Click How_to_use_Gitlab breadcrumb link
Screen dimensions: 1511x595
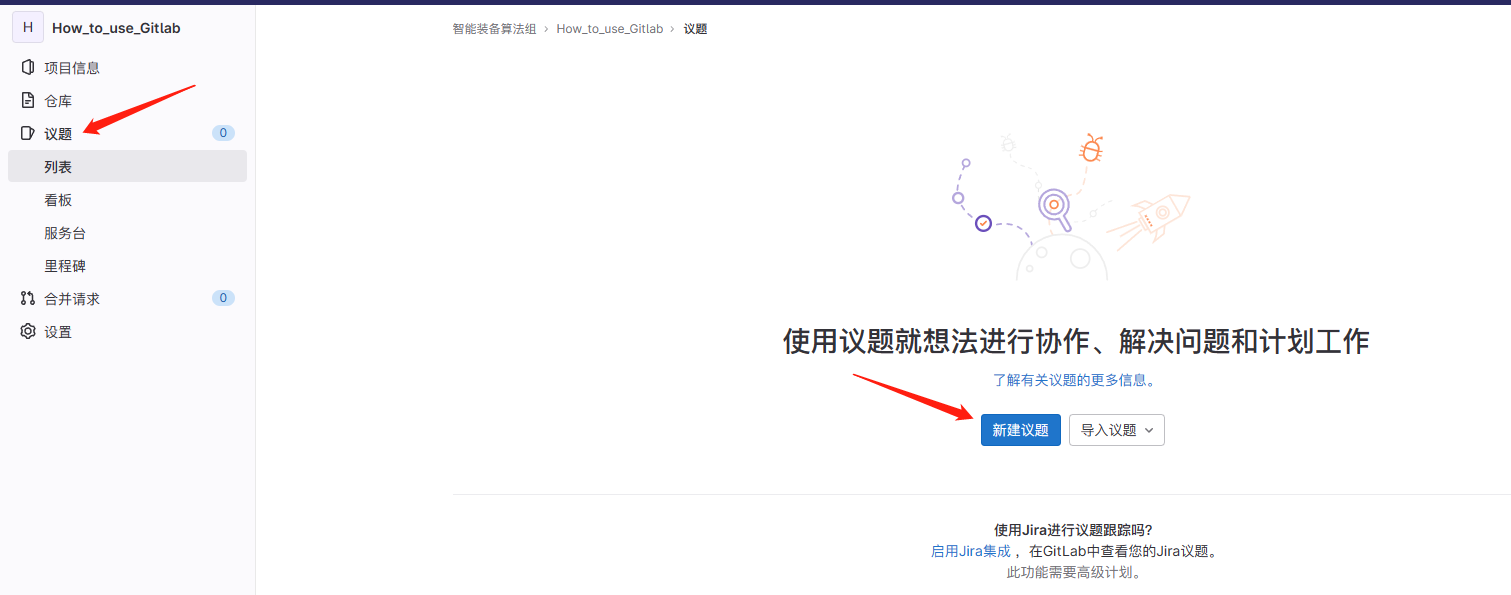[610, 29]
